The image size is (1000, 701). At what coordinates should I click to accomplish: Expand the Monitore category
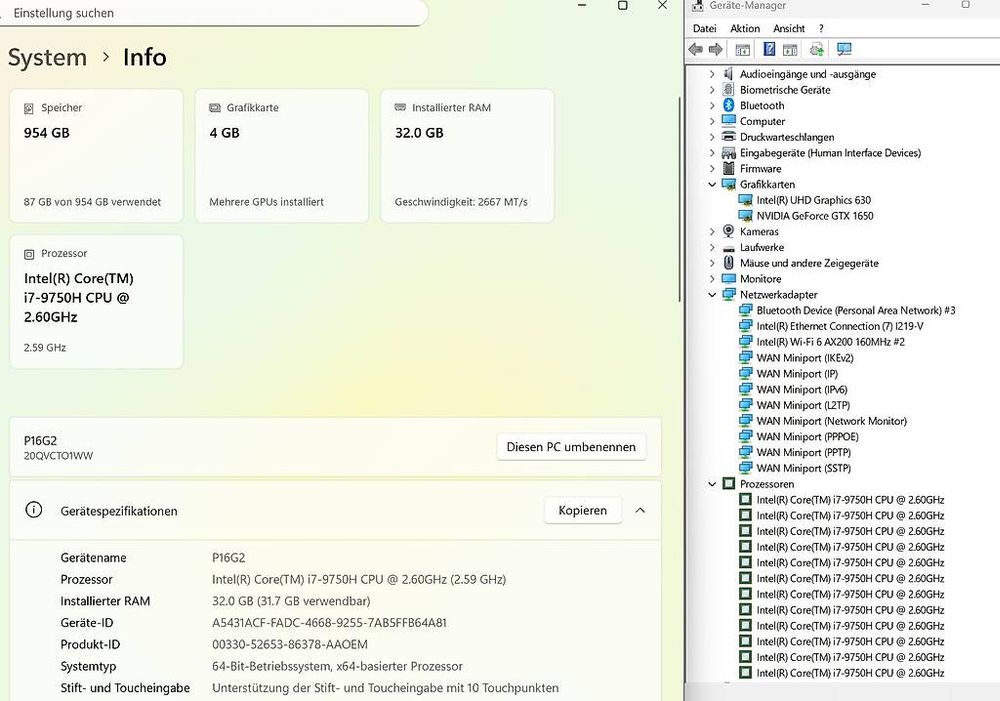(712, 279)
